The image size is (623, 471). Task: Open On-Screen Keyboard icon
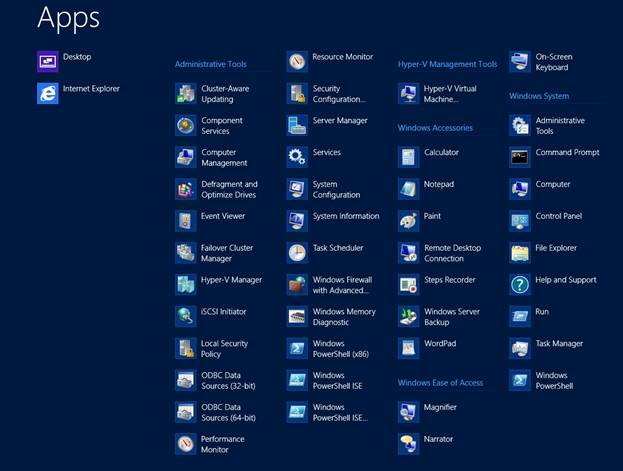point(520,62)
